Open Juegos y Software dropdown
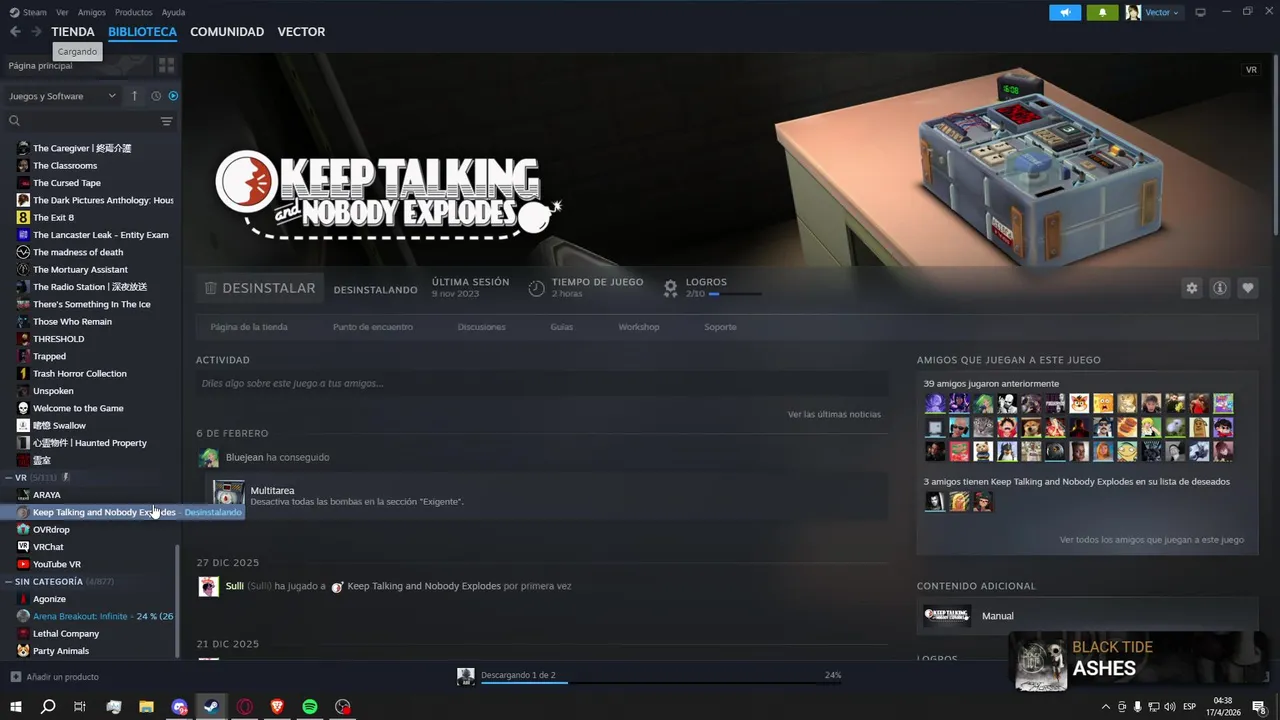 coord(62,96)
